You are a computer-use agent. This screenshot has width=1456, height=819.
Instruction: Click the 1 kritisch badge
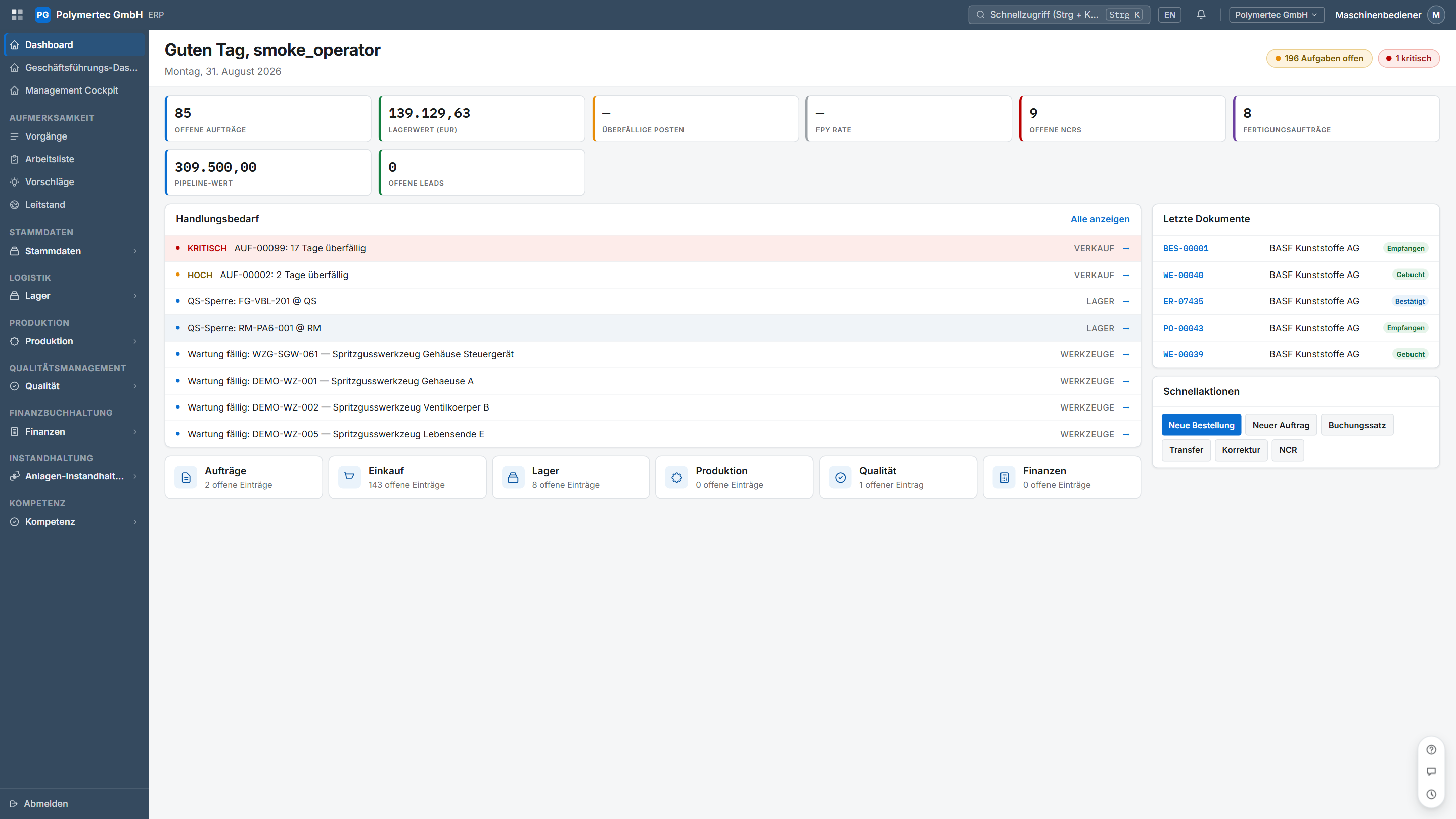coord(1408,58)
